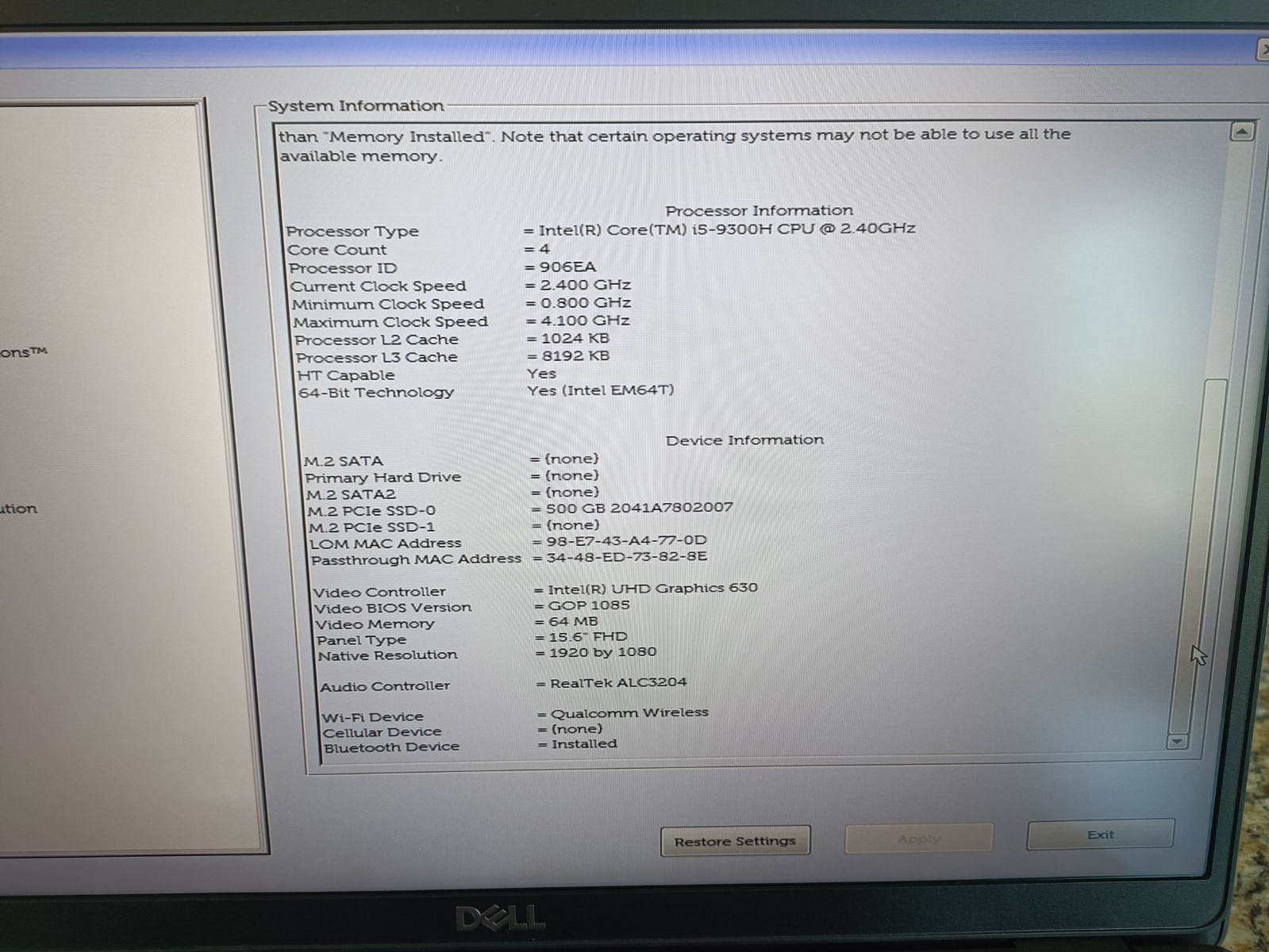The width and height of the screenshot is (1269, 952).
Task: Click the M.2 SATA2 label
Action: (x=351, y=494)
